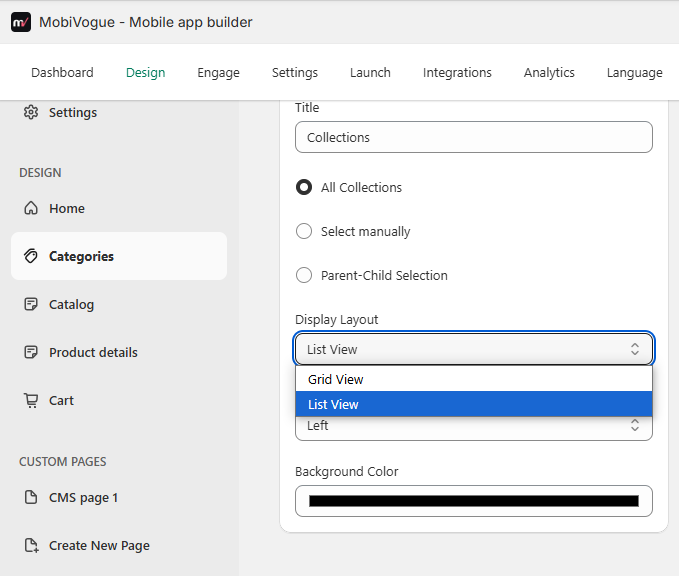The width and height of the screenshot is (679, 576).
Task: Open the Display Layout List View dropdown
Action: (474, 349)
